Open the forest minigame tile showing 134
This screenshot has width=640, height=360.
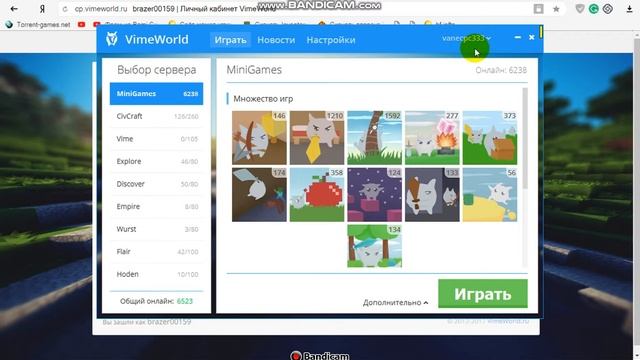click(x=374, y=246)
